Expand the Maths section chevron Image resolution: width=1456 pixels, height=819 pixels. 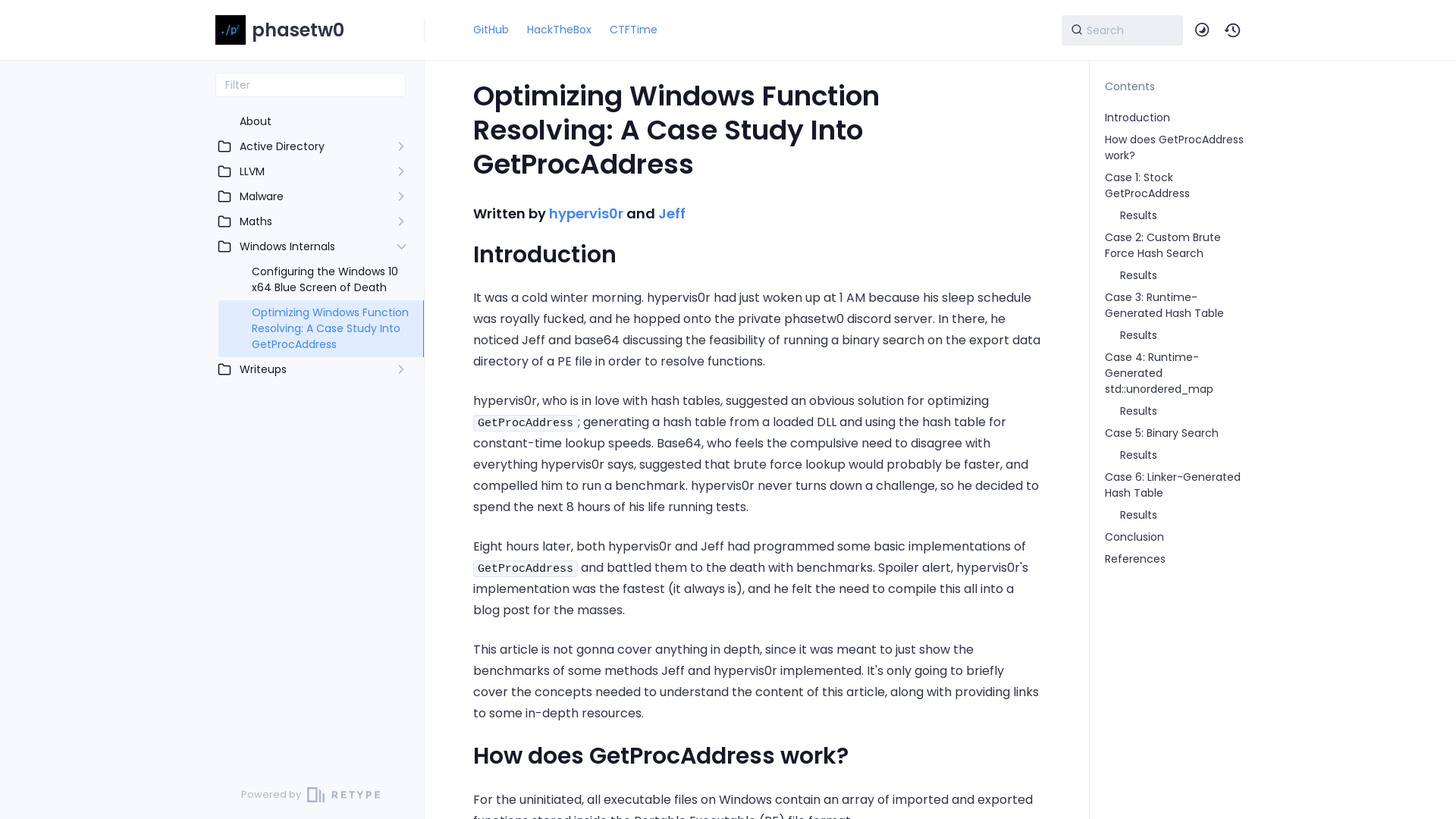point(401,221)
